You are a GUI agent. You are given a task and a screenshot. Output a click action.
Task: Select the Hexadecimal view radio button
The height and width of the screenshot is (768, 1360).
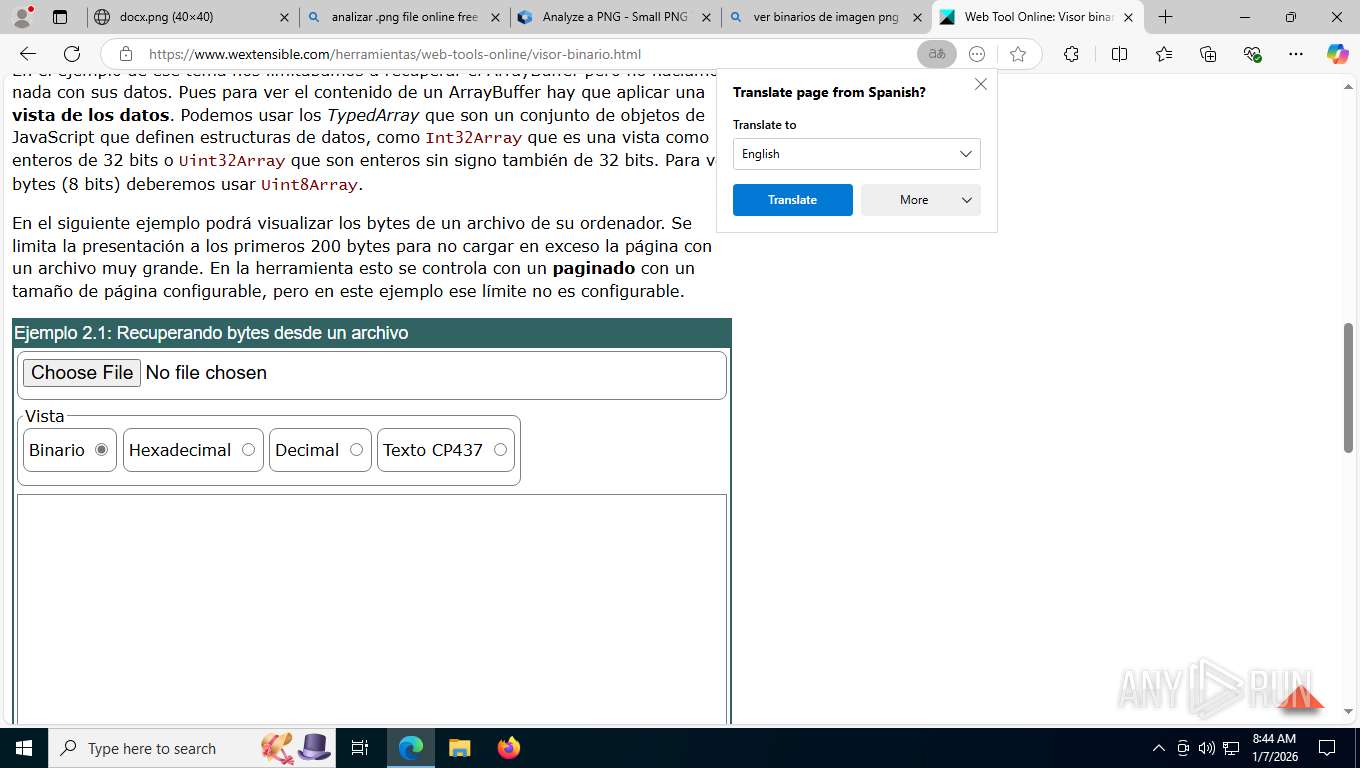coord(248,450)
